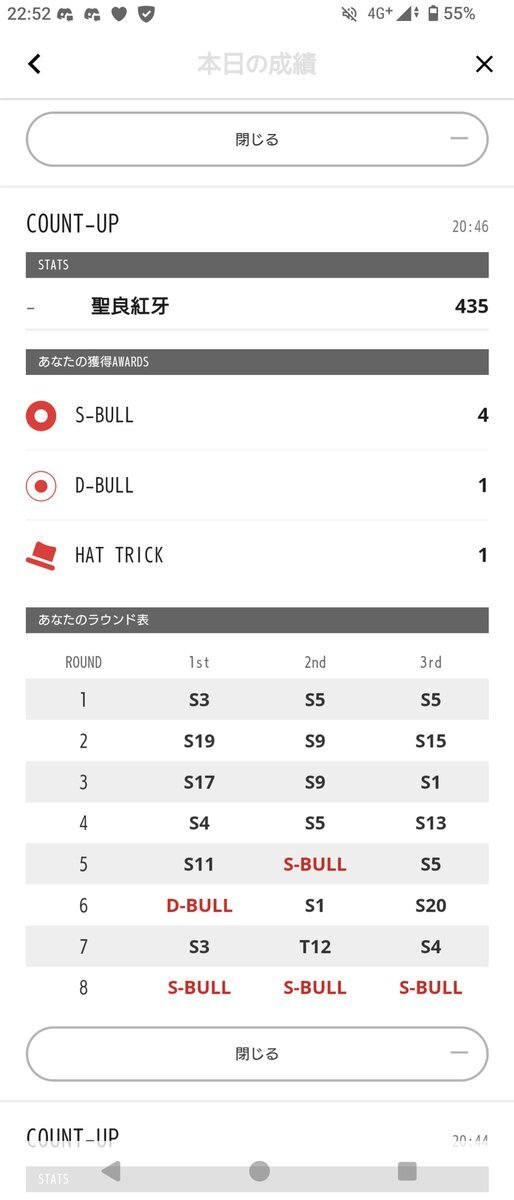Viewport: 514px width, 1200px height.
Task: Tap the COUNT-UP game title
Action: [x=72, y=224]
